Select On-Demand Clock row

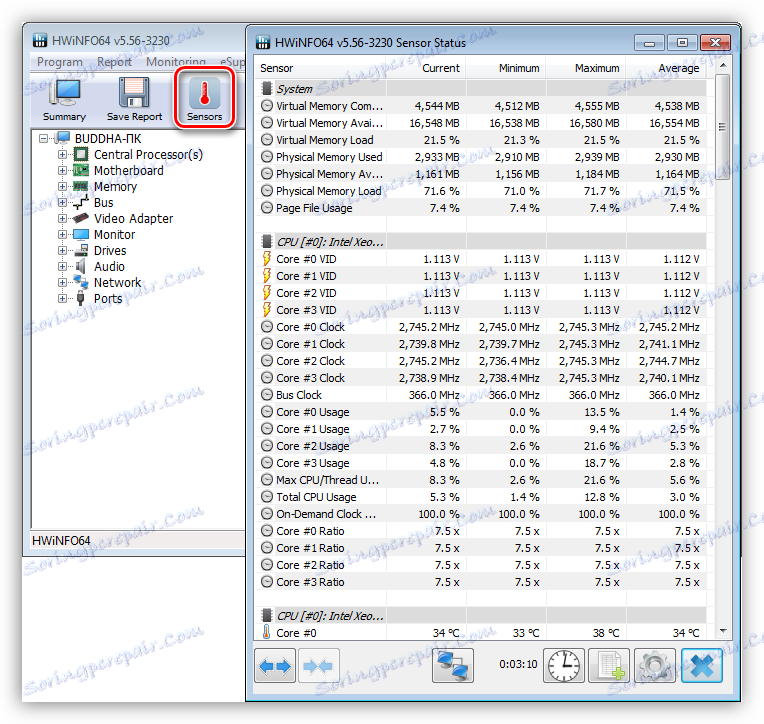tap(481, 514)
